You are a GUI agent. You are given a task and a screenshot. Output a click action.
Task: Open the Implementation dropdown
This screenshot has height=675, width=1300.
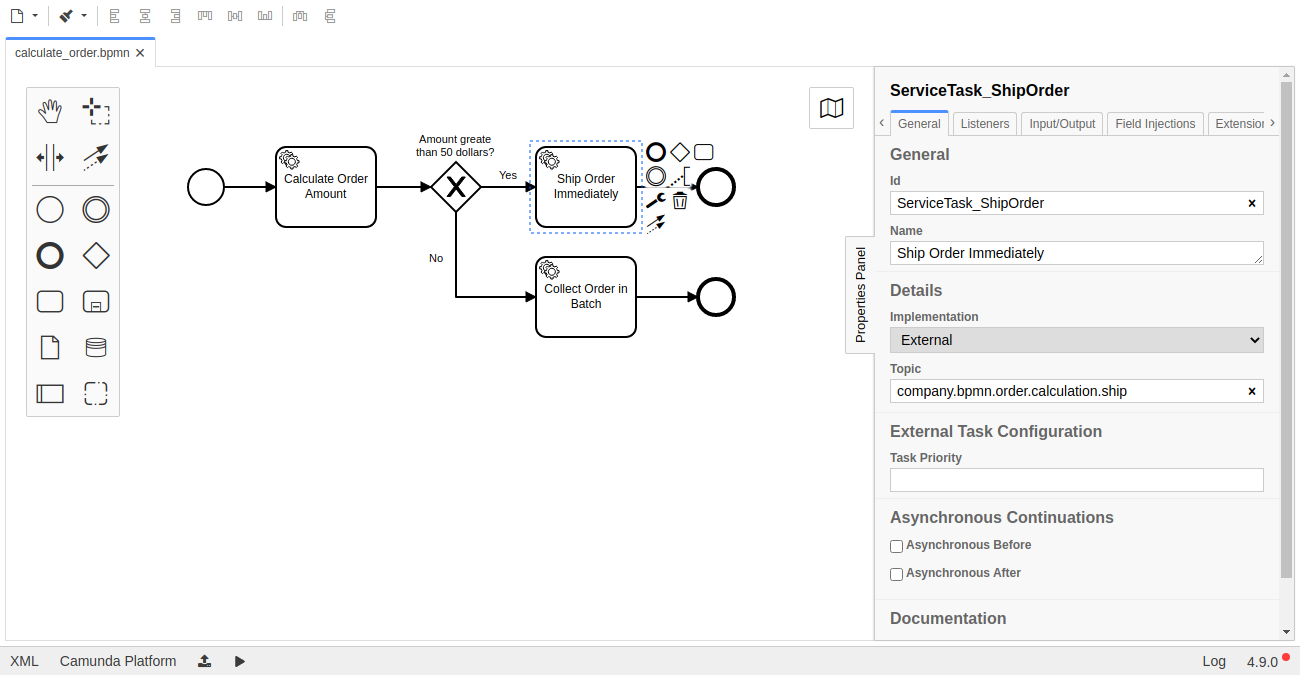pos(1076,340)
